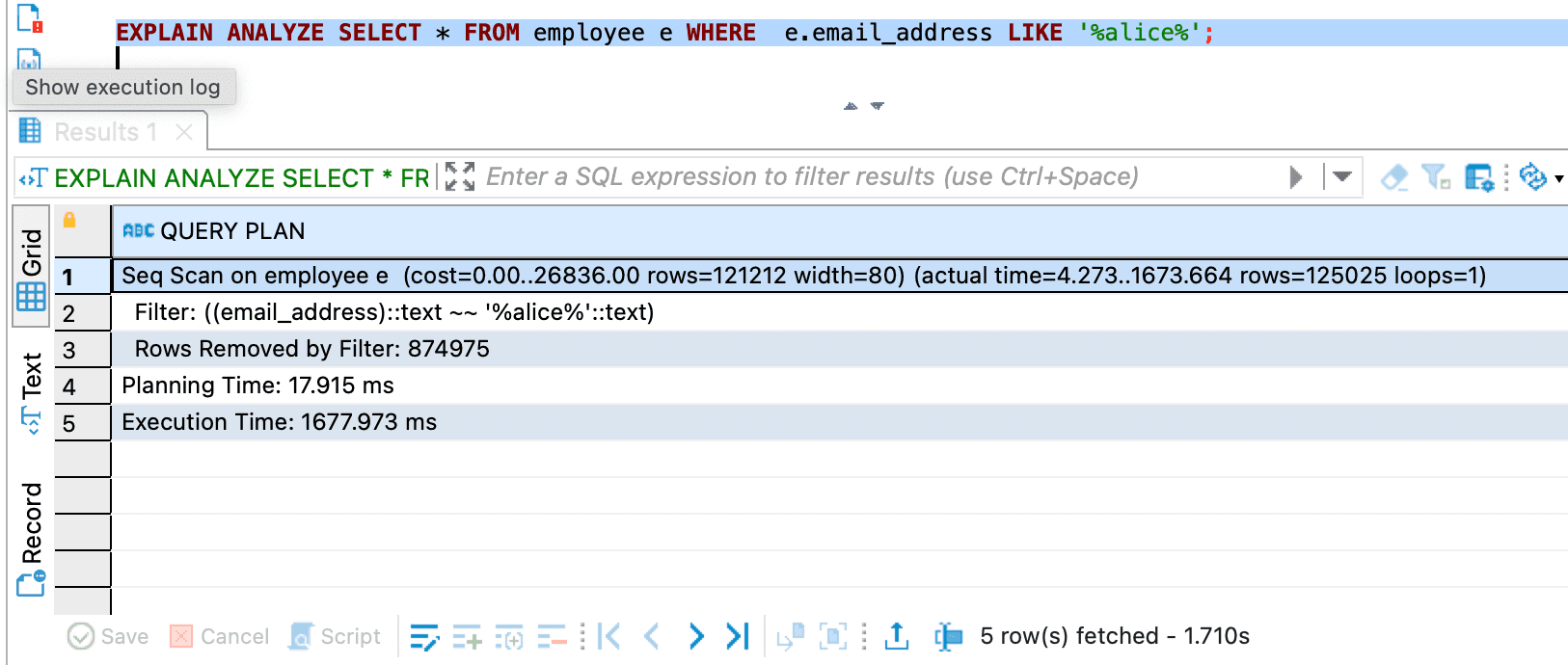Export the result data with the upload-arrow icon
Image resolution: width=1568 pixels, height=665 pixels.
click(897, 636)
